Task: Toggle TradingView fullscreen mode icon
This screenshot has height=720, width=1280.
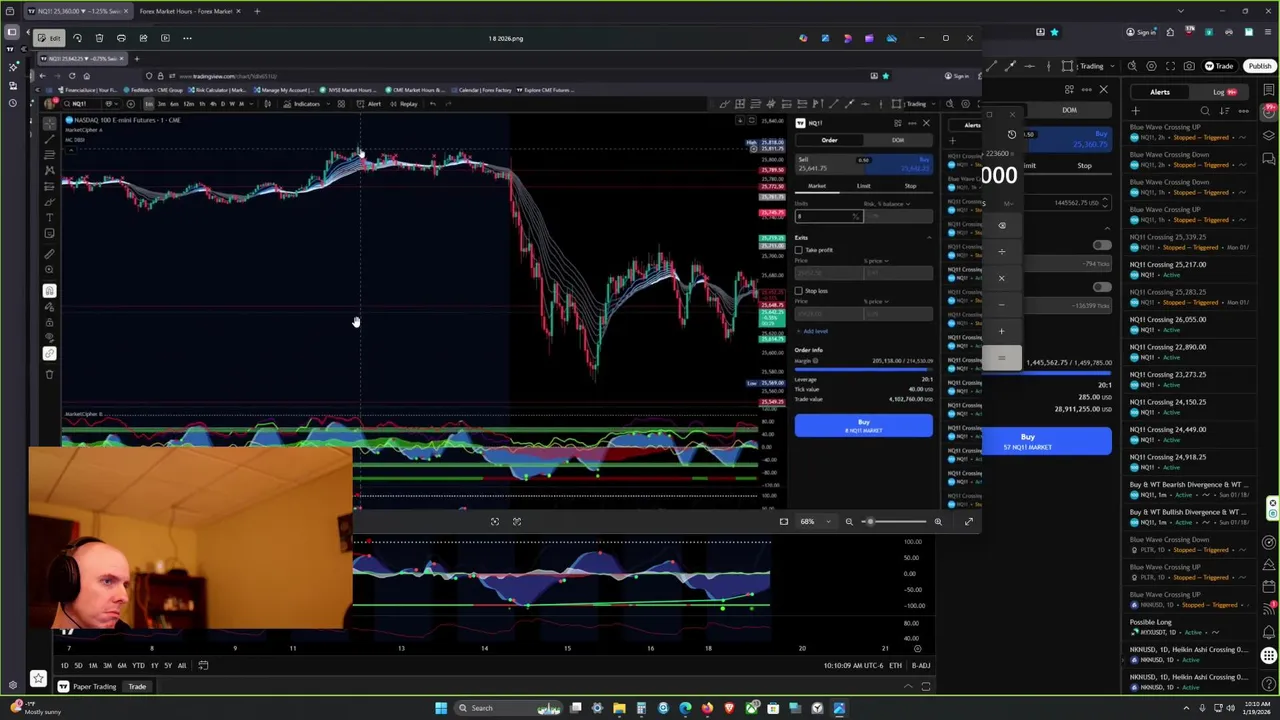Action: (x=1170, y=66)
